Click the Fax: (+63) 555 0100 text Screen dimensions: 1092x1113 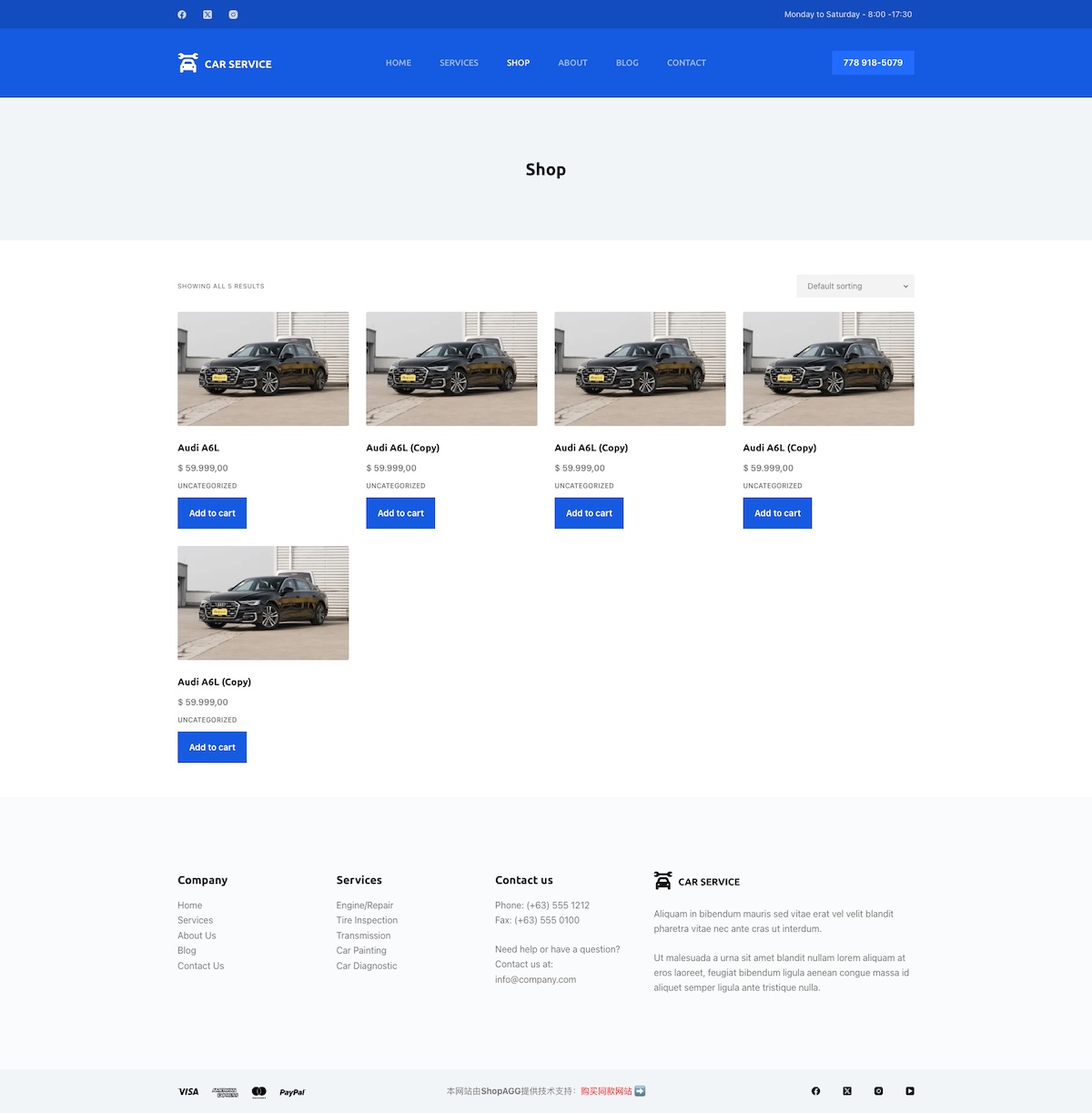(x=537, y=920)
